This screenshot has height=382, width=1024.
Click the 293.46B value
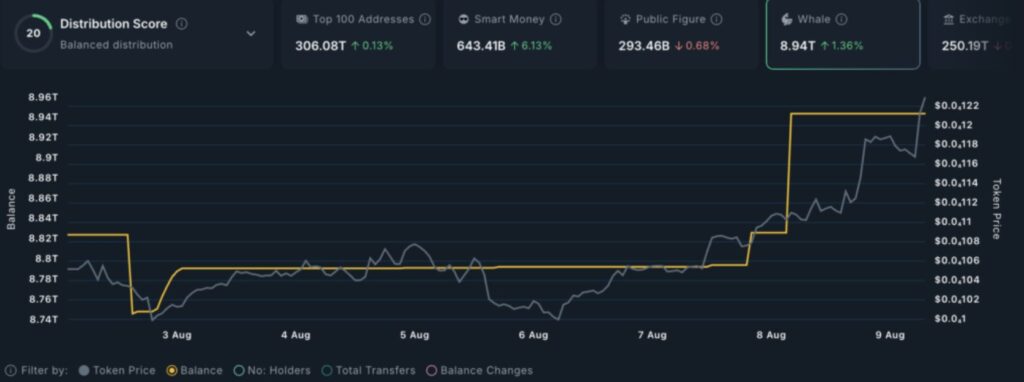644,46
